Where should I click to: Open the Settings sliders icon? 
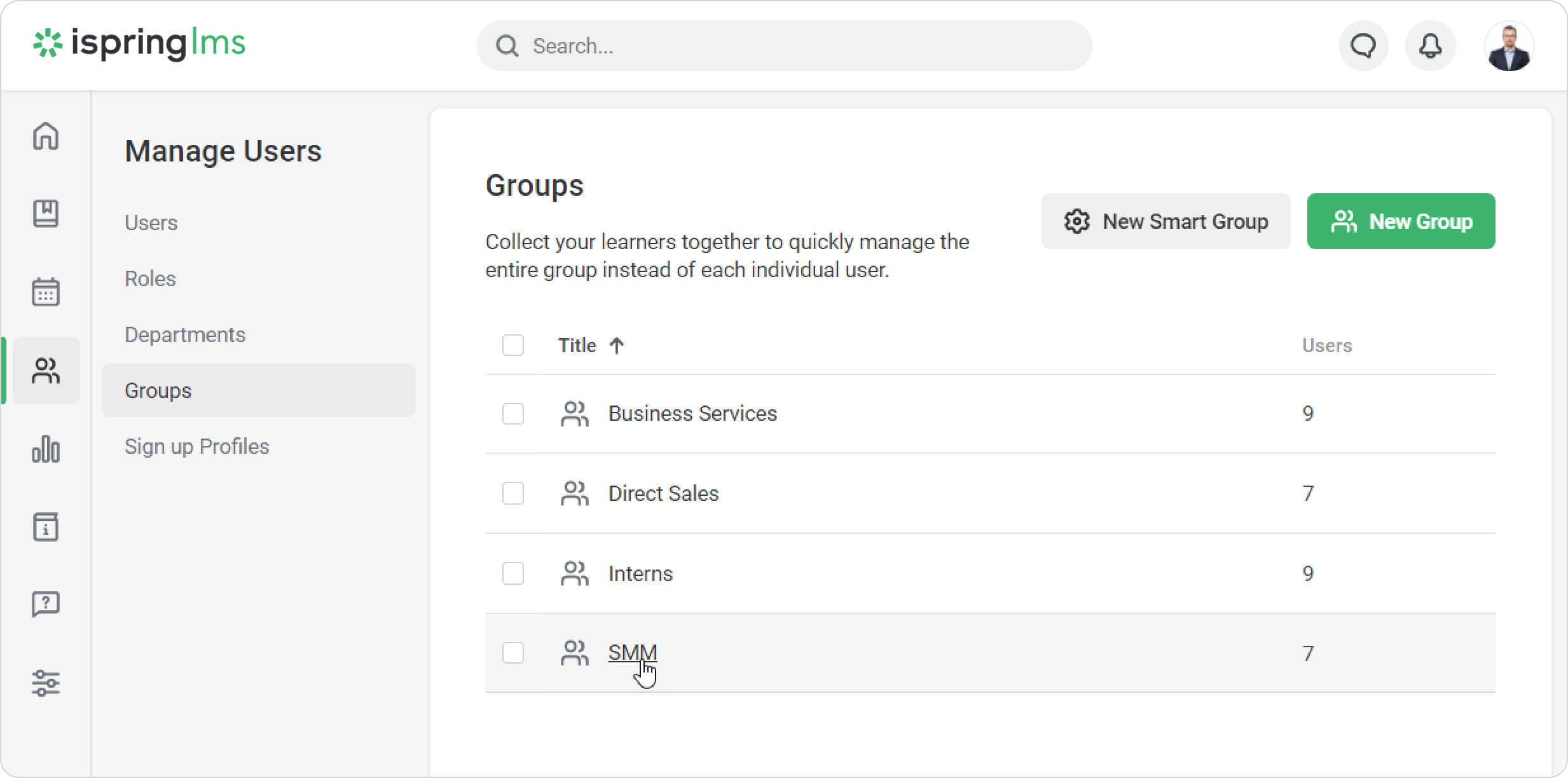46,683
